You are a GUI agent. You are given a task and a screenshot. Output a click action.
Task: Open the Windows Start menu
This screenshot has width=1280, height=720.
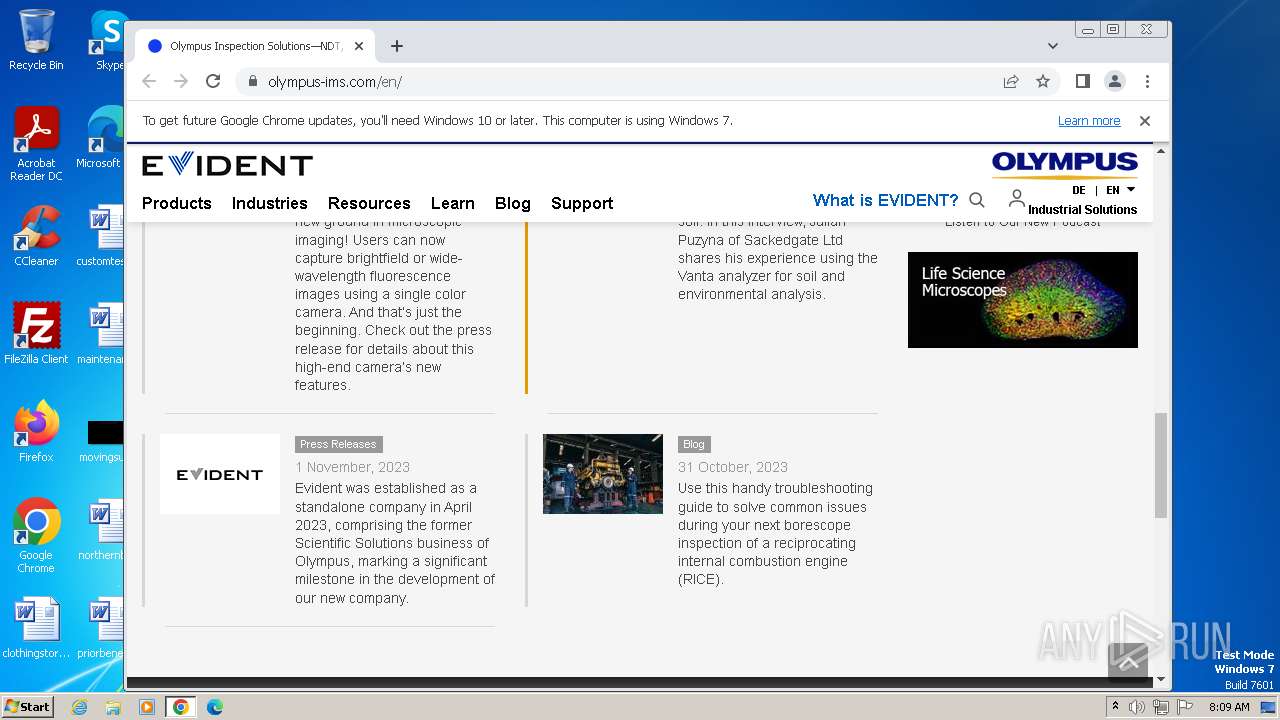click(x=27, y=706)
